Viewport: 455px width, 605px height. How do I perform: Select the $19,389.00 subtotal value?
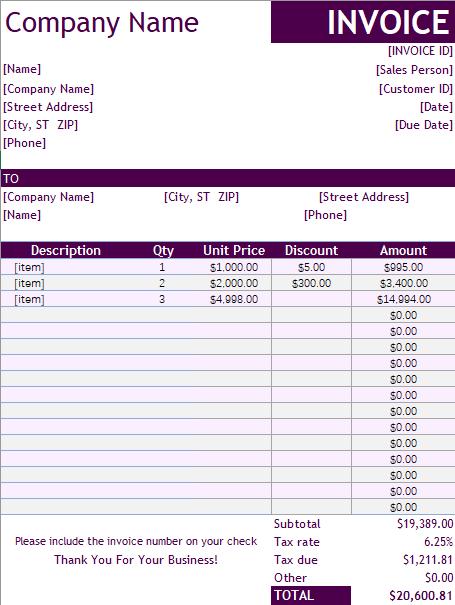[x=425, y=524]
